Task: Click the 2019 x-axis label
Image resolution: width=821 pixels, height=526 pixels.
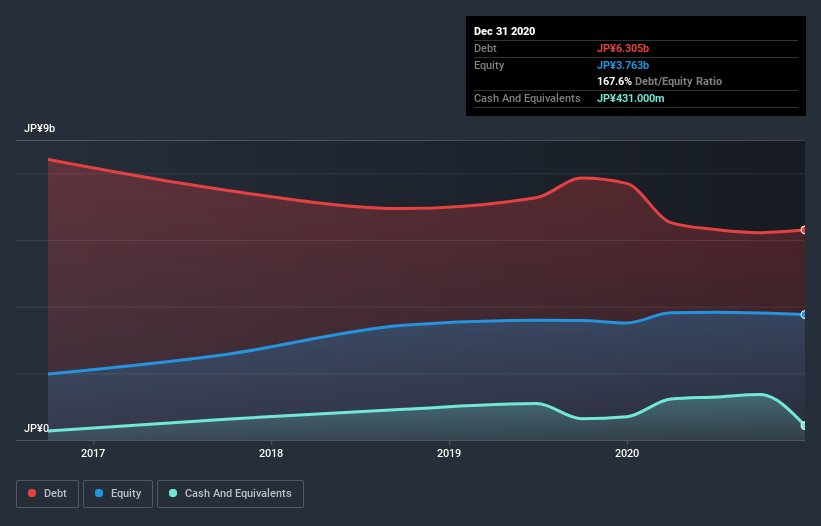Action: click(x=449, y=453)
